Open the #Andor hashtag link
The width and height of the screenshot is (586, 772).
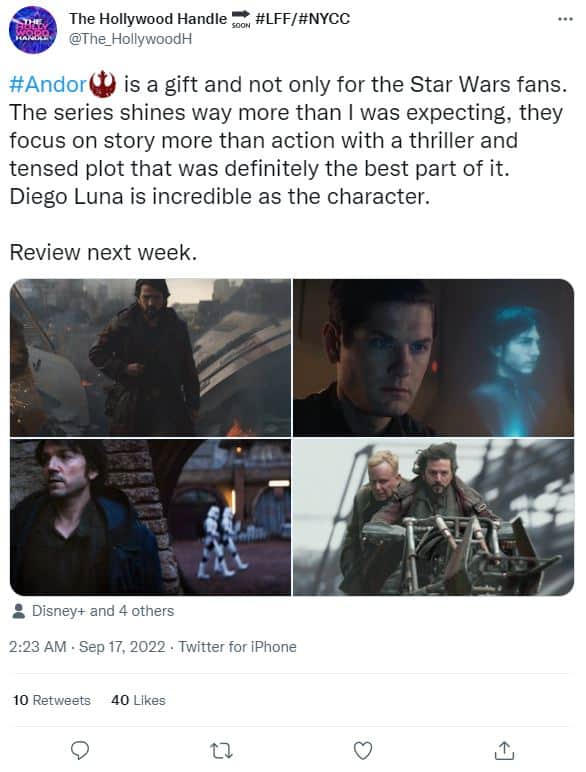point(49,84)
